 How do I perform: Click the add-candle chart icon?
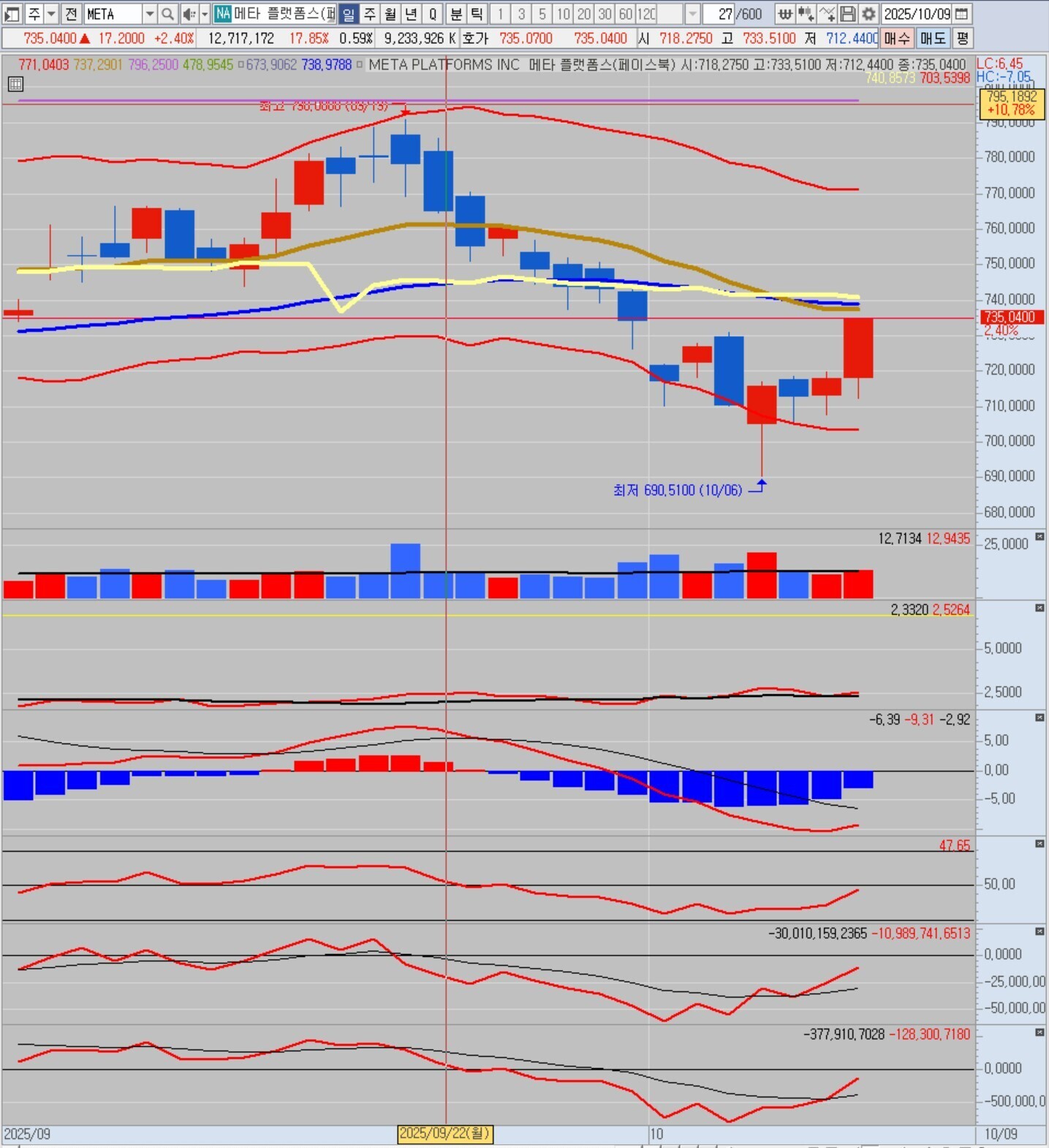[x=806, y=14]
